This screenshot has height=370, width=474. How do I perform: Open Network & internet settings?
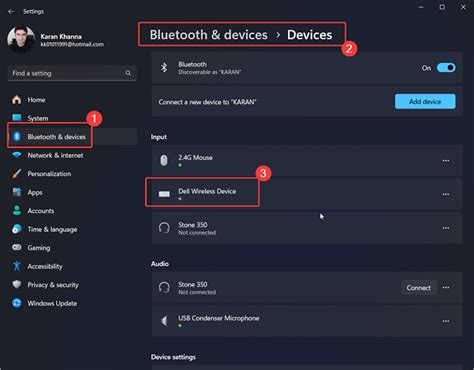click(72, 155)
